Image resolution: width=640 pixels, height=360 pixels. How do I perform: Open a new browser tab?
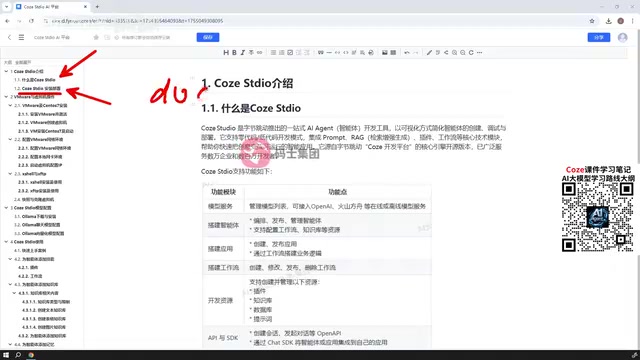(97, 7)
